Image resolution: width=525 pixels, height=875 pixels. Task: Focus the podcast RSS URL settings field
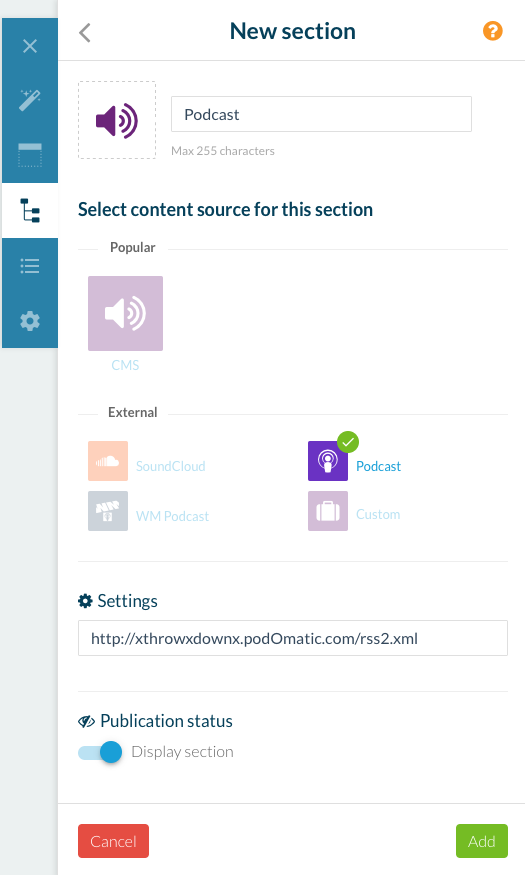pyautogui.click(x=293, y=638)
